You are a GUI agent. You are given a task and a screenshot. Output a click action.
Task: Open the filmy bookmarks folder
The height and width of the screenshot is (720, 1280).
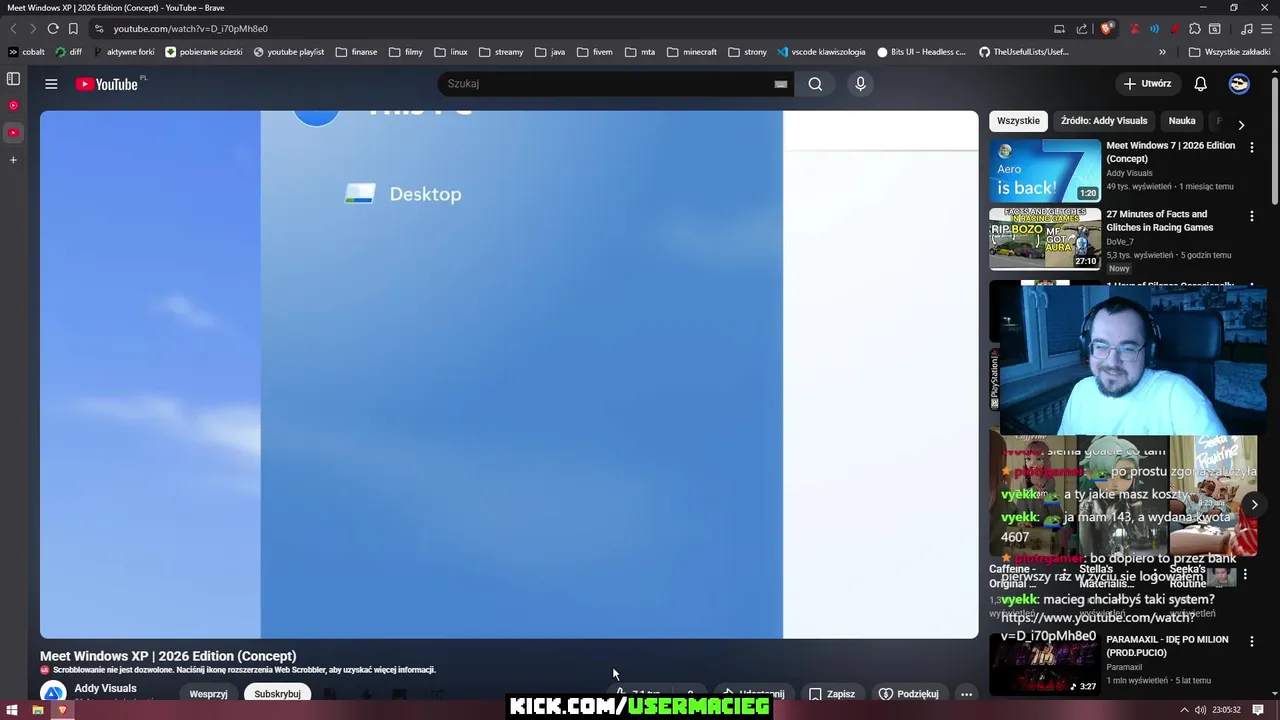click(406, 52)
